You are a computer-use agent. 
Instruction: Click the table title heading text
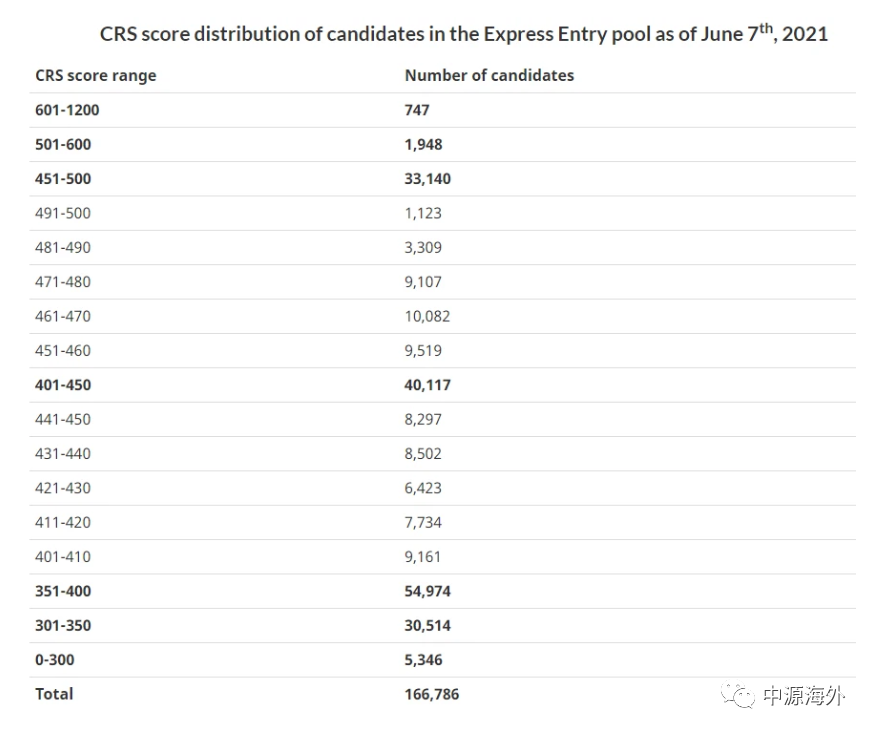pos(464,33)
